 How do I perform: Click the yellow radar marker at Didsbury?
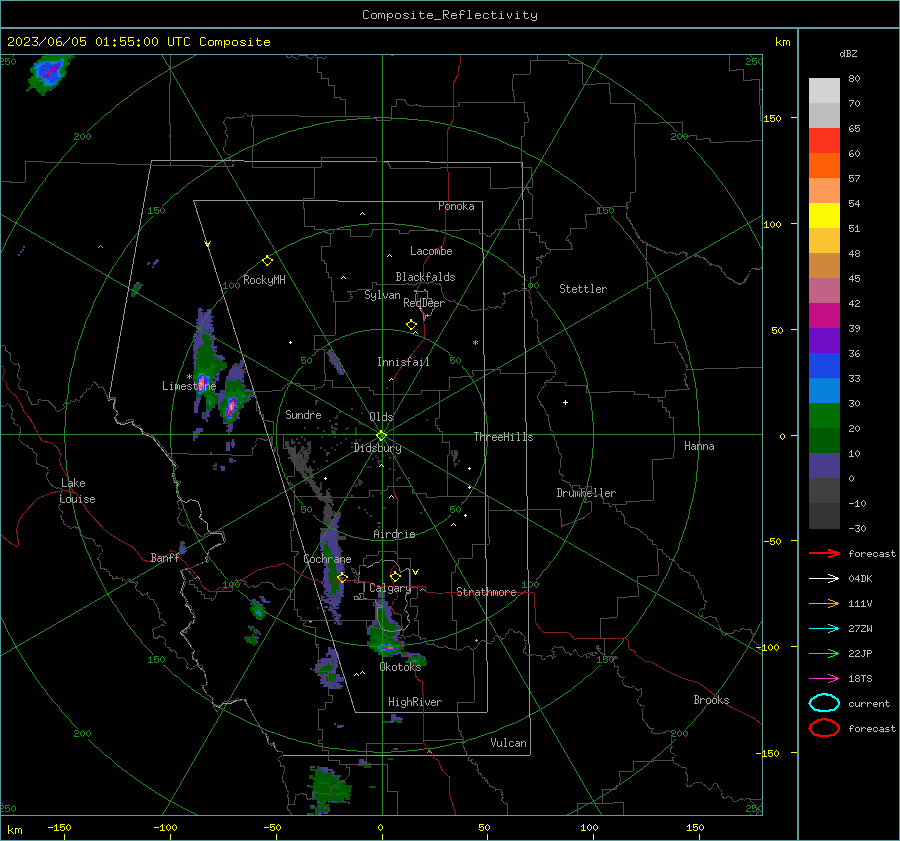coord(381,435)
